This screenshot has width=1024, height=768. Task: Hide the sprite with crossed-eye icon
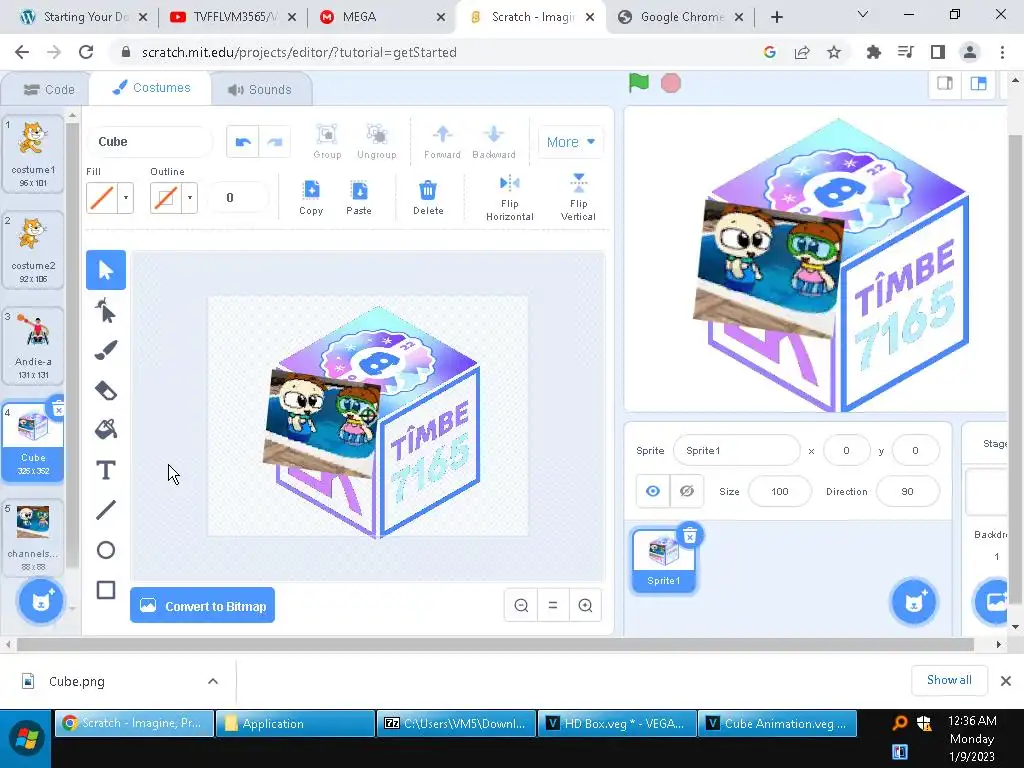pos(686,491)
